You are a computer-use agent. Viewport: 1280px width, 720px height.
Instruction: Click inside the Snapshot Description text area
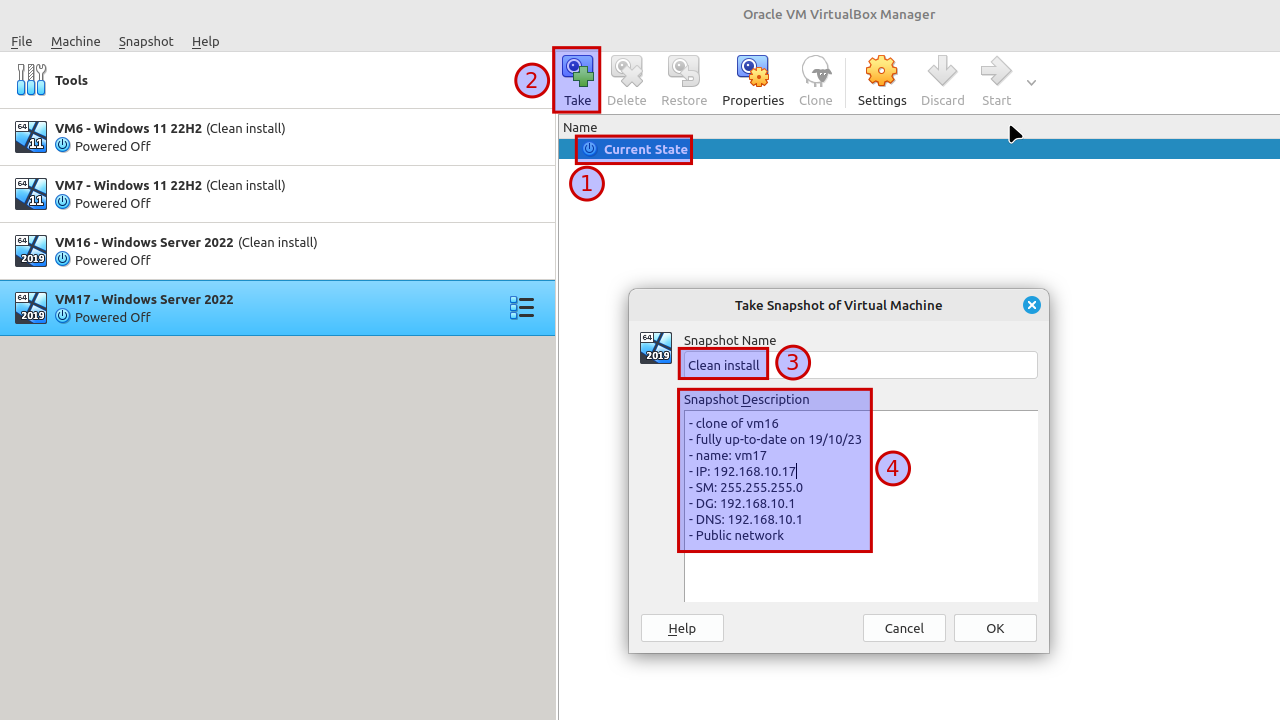point(861,506)
